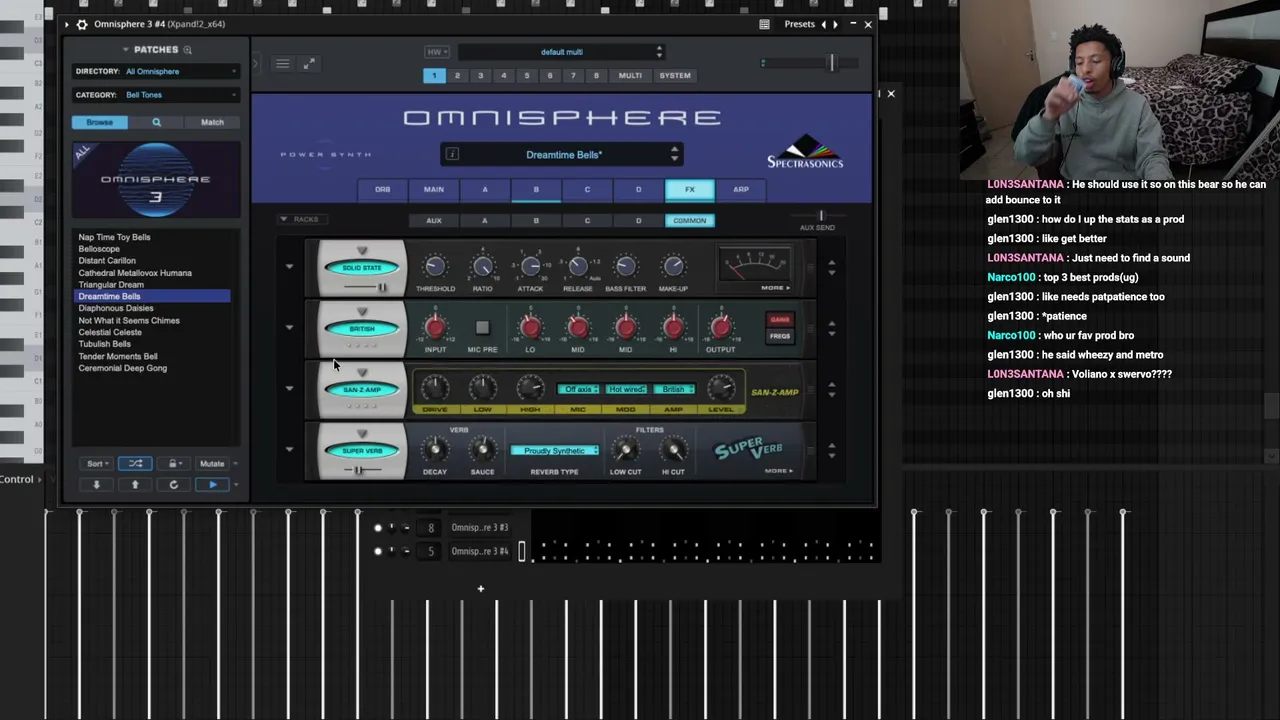The height and width of the screenshot is (720, 1280).
Task: Toggle the Super Verb power button
Action: 362,451
